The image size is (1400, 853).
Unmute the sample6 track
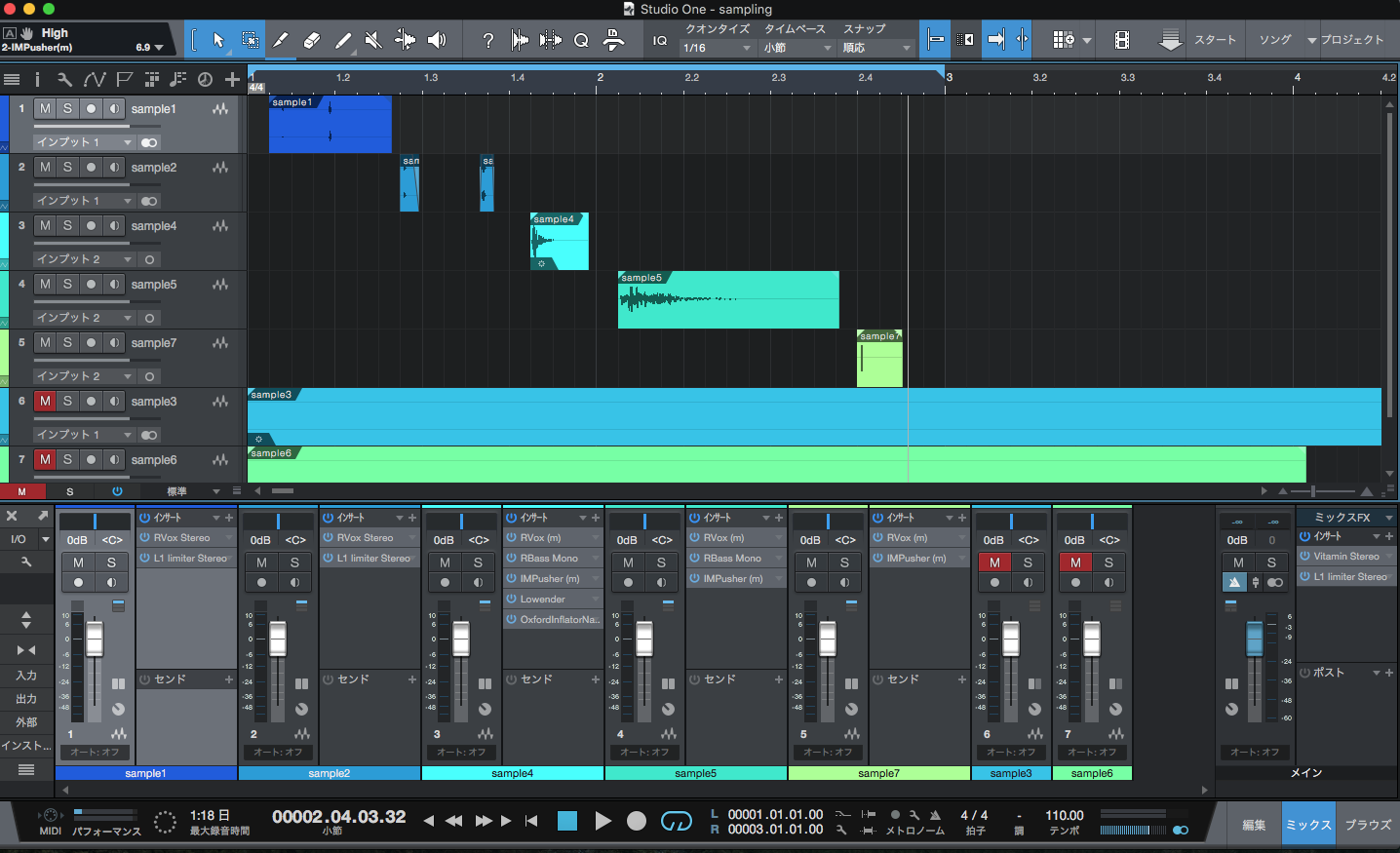[45, 459]
